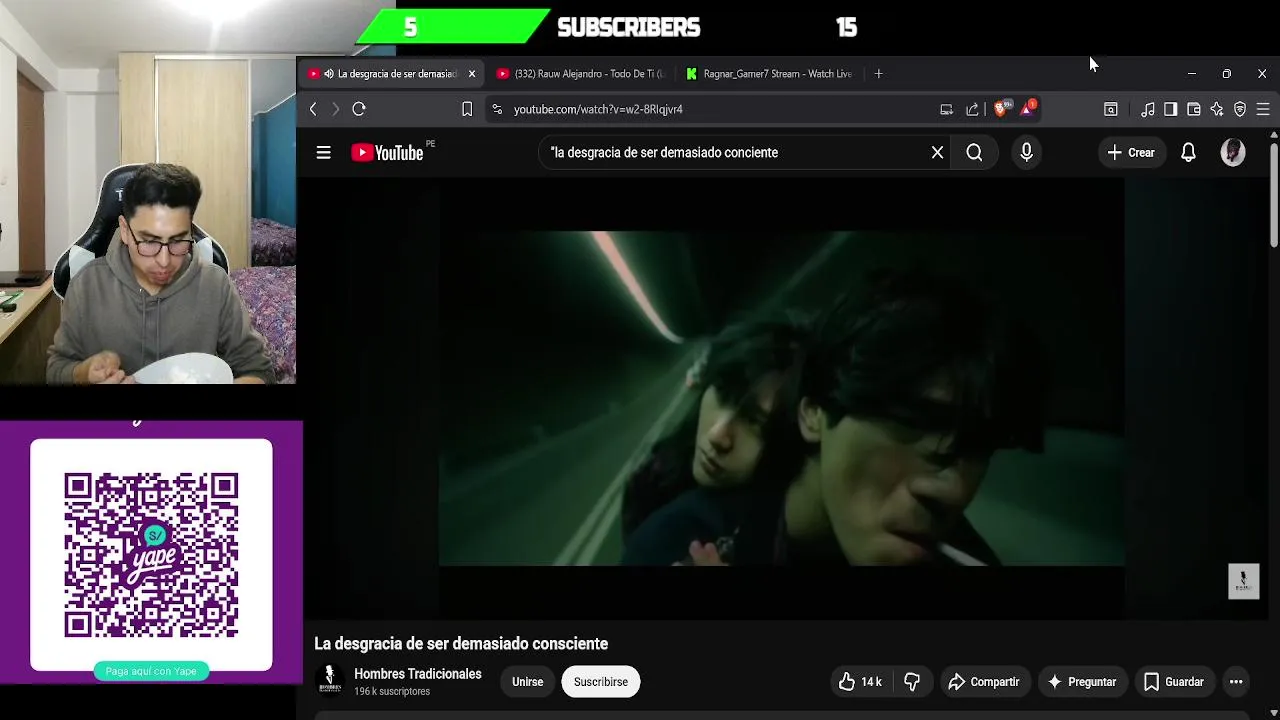The image size is (1280, 720).
Task: Click the YouTube search magnifier button
Action: tap(974, 153)
